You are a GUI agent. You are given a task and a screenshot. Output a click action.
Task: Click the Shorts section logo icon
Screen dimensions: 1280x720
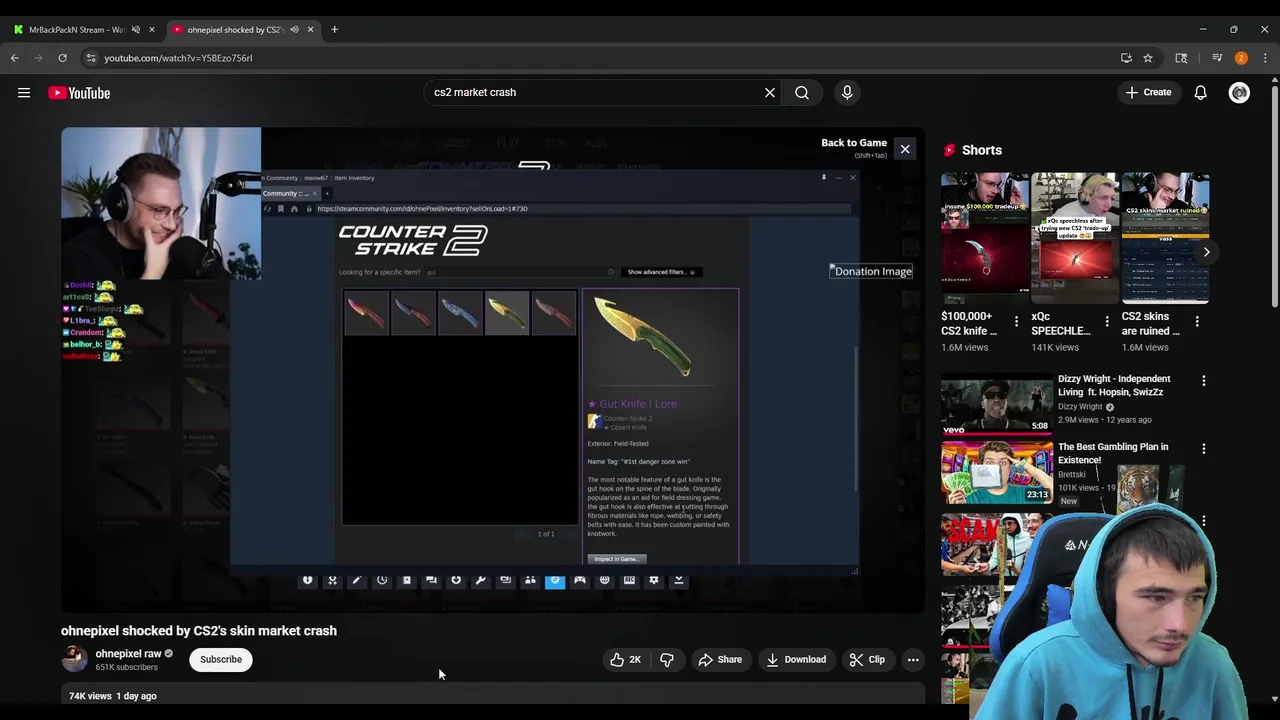949,150
